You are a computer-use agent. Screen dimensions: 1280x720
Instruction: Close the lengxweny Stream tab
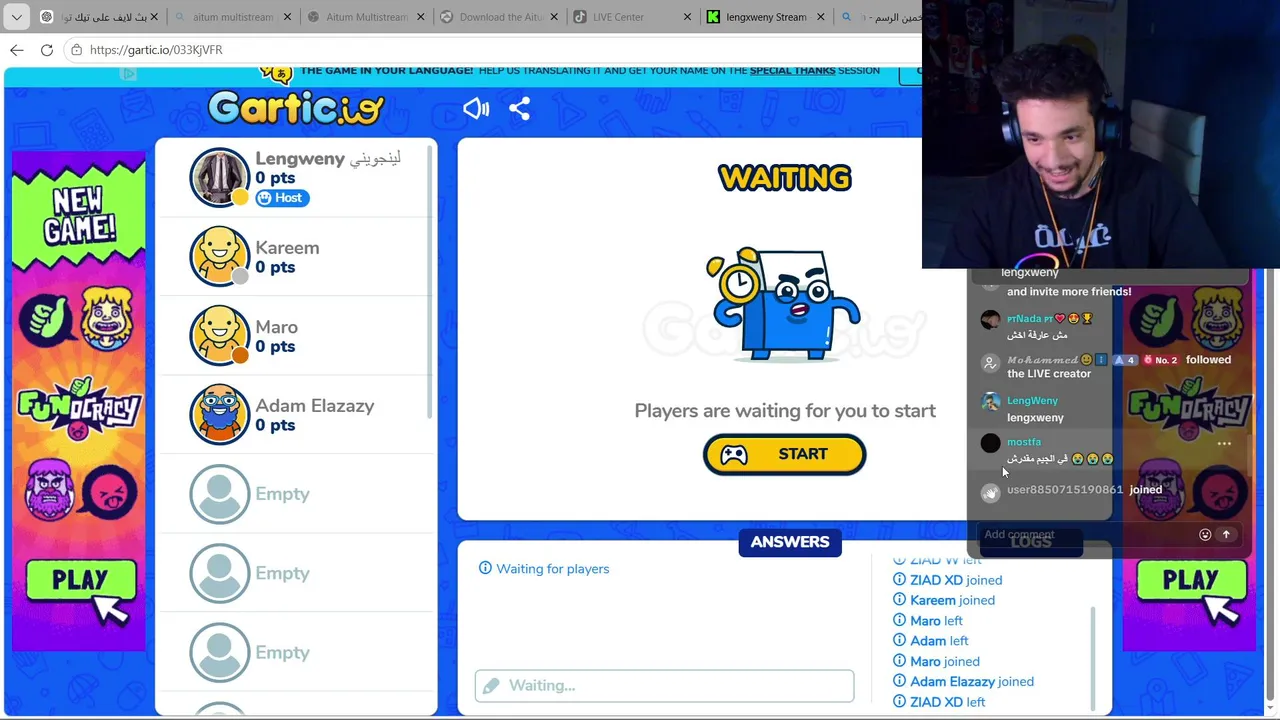point(821,17)
